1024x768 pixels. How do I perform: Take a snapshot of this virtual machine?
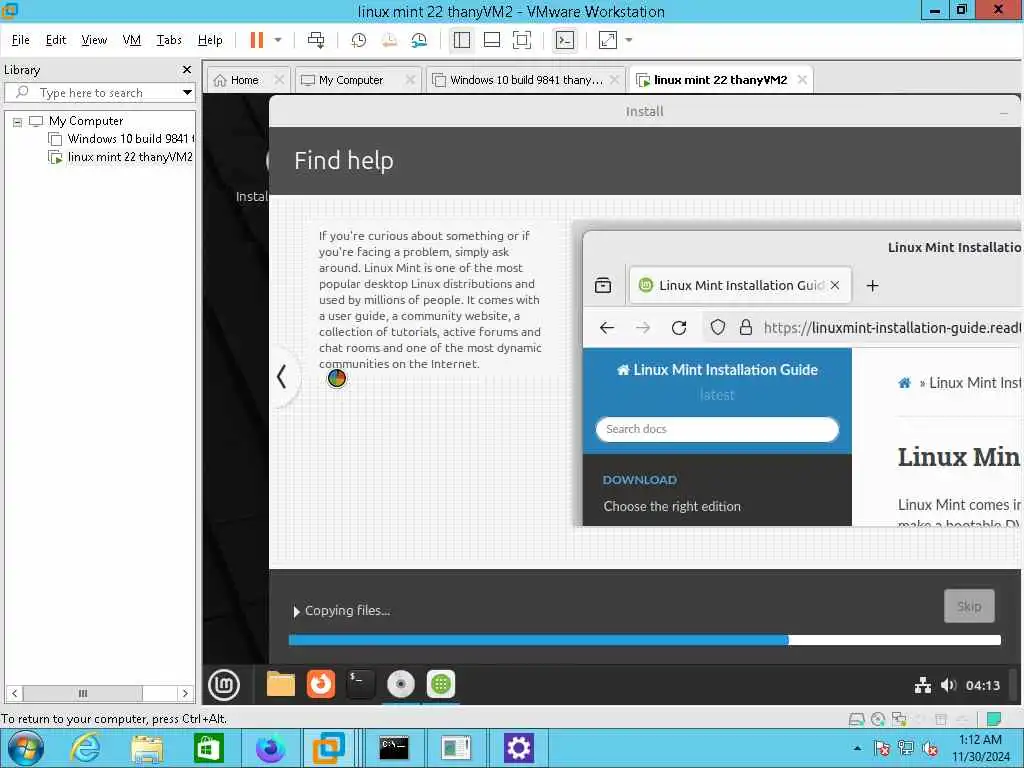coord(359,40)
